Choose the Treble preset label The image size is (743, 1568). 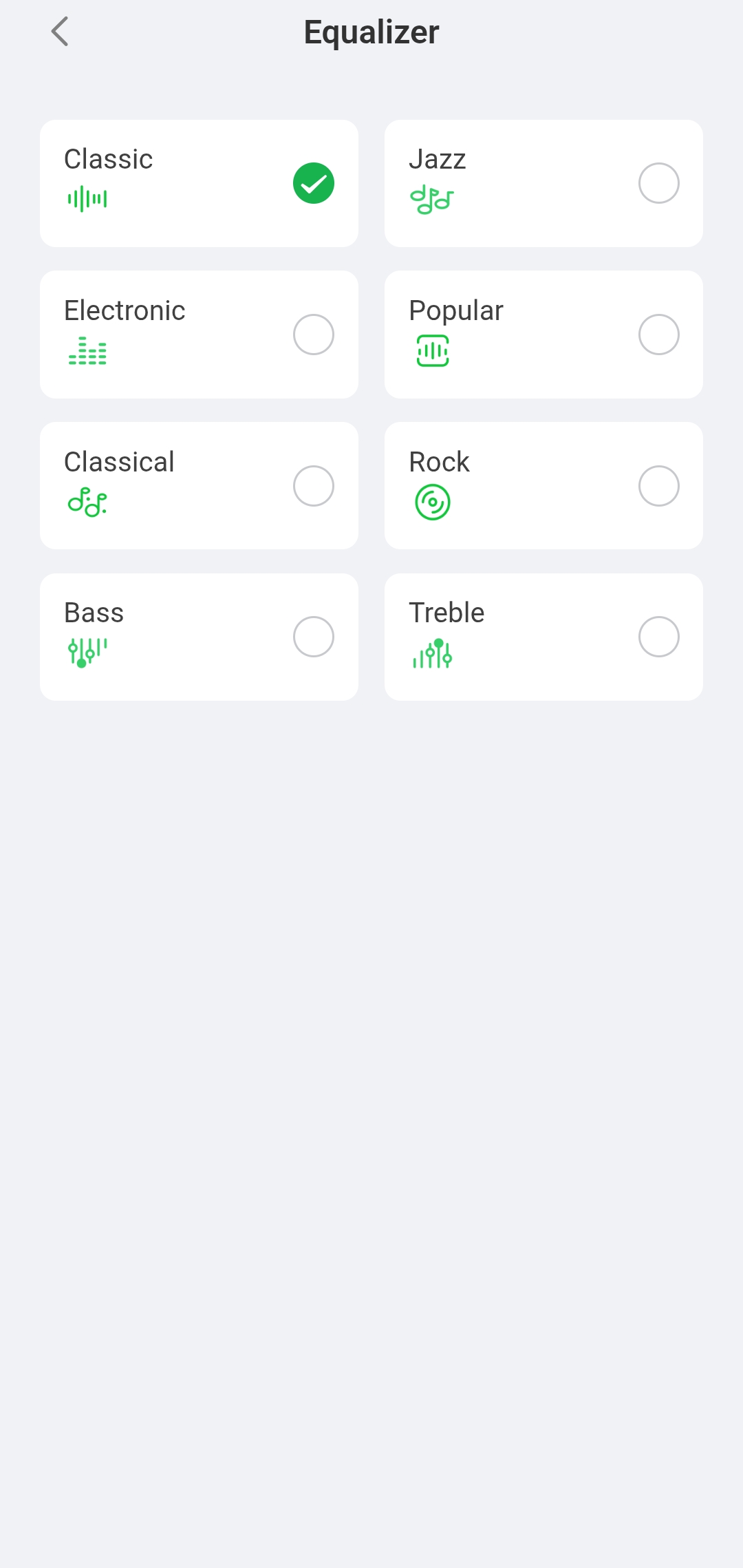click(x=446, y=613)
